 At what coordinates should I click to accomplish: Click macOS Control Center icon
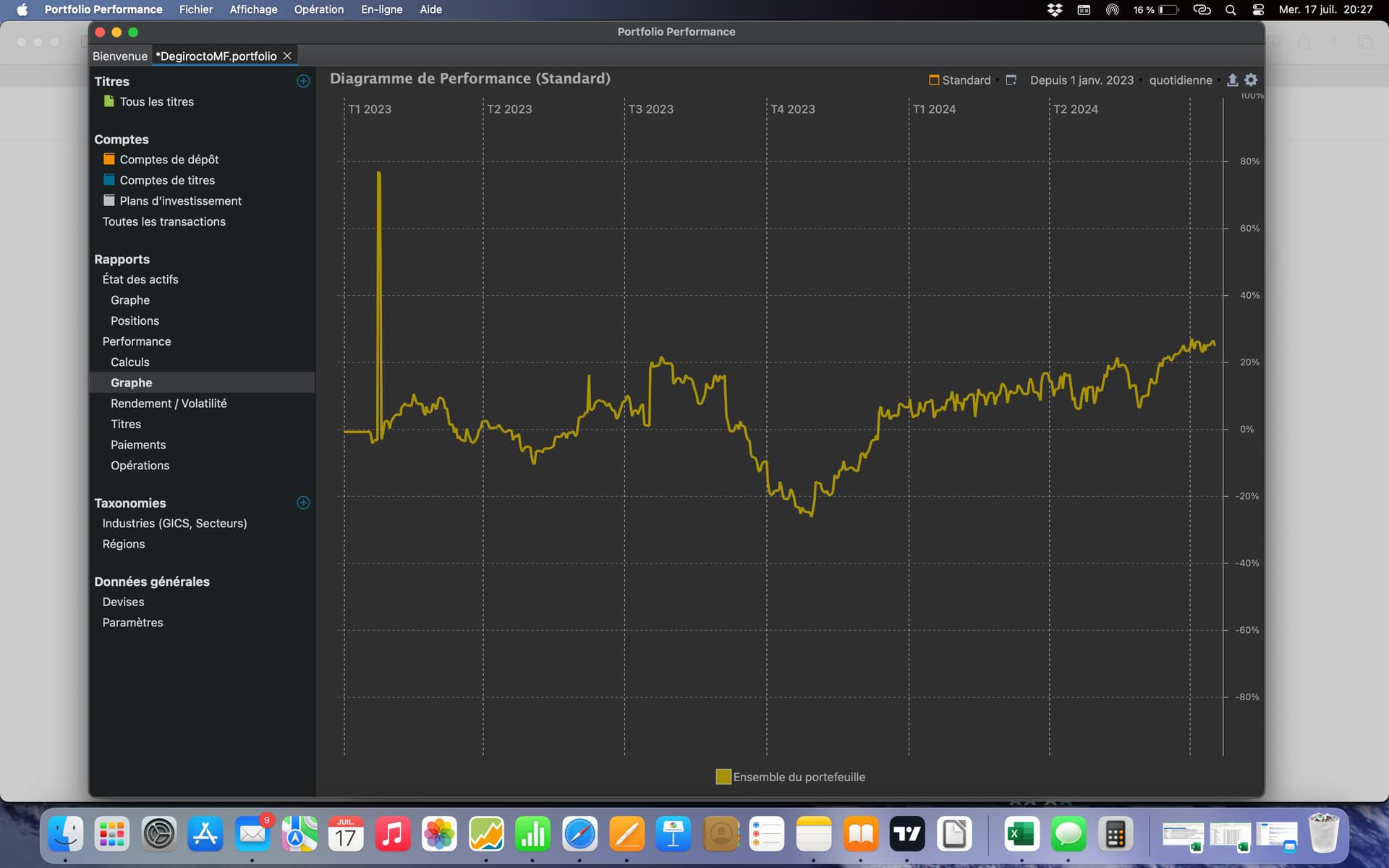1258,9
